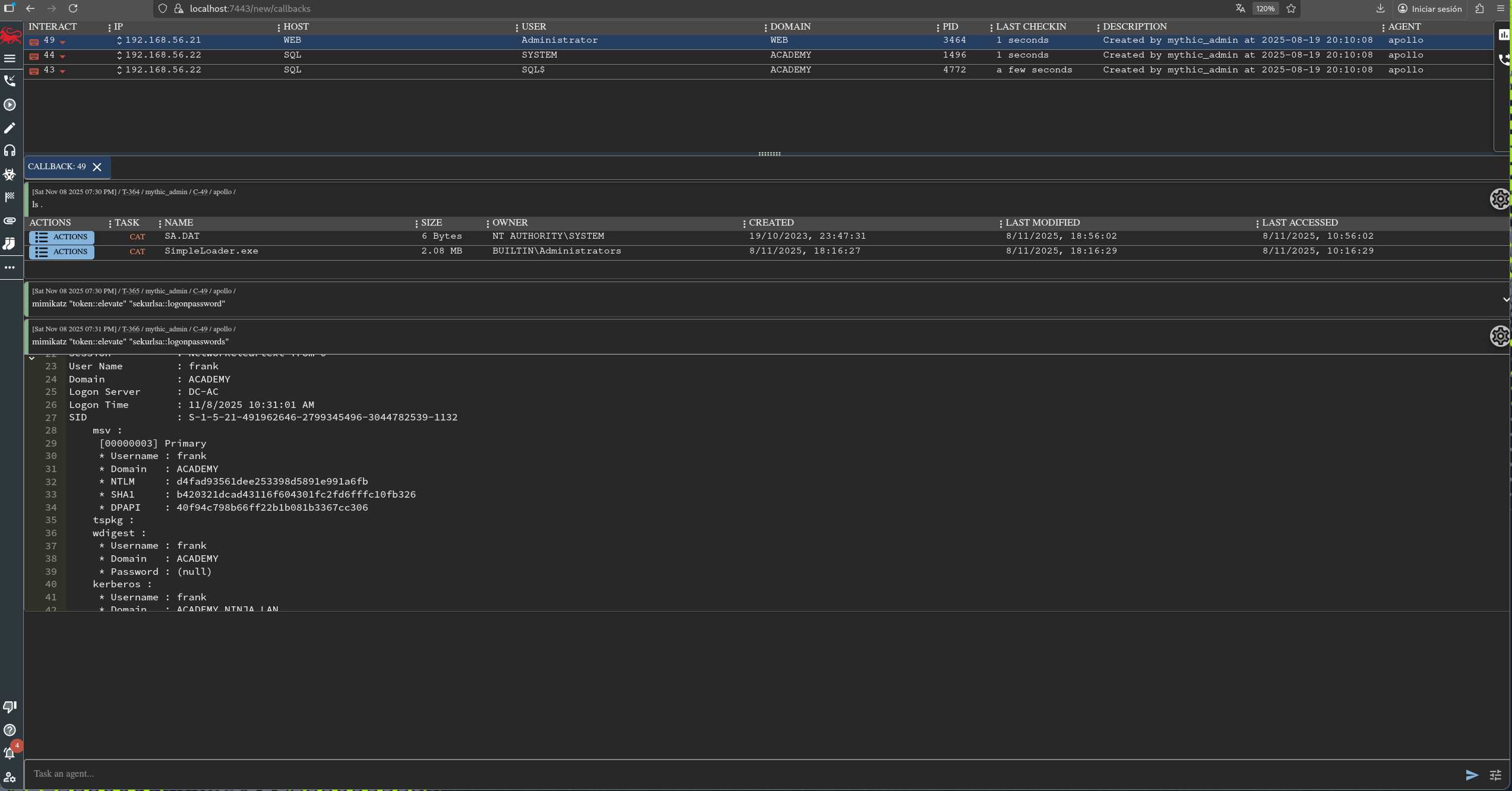Click the socks SOCKS proxy icon in sidebar

tap(10, 244)
